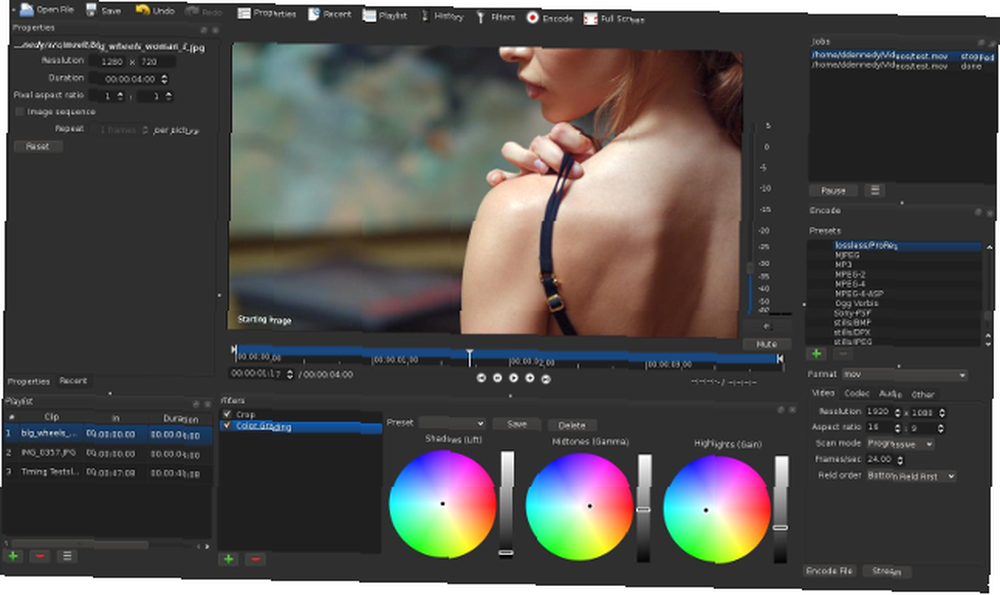
Task: Click the Mute button
Action: point(767,344)
